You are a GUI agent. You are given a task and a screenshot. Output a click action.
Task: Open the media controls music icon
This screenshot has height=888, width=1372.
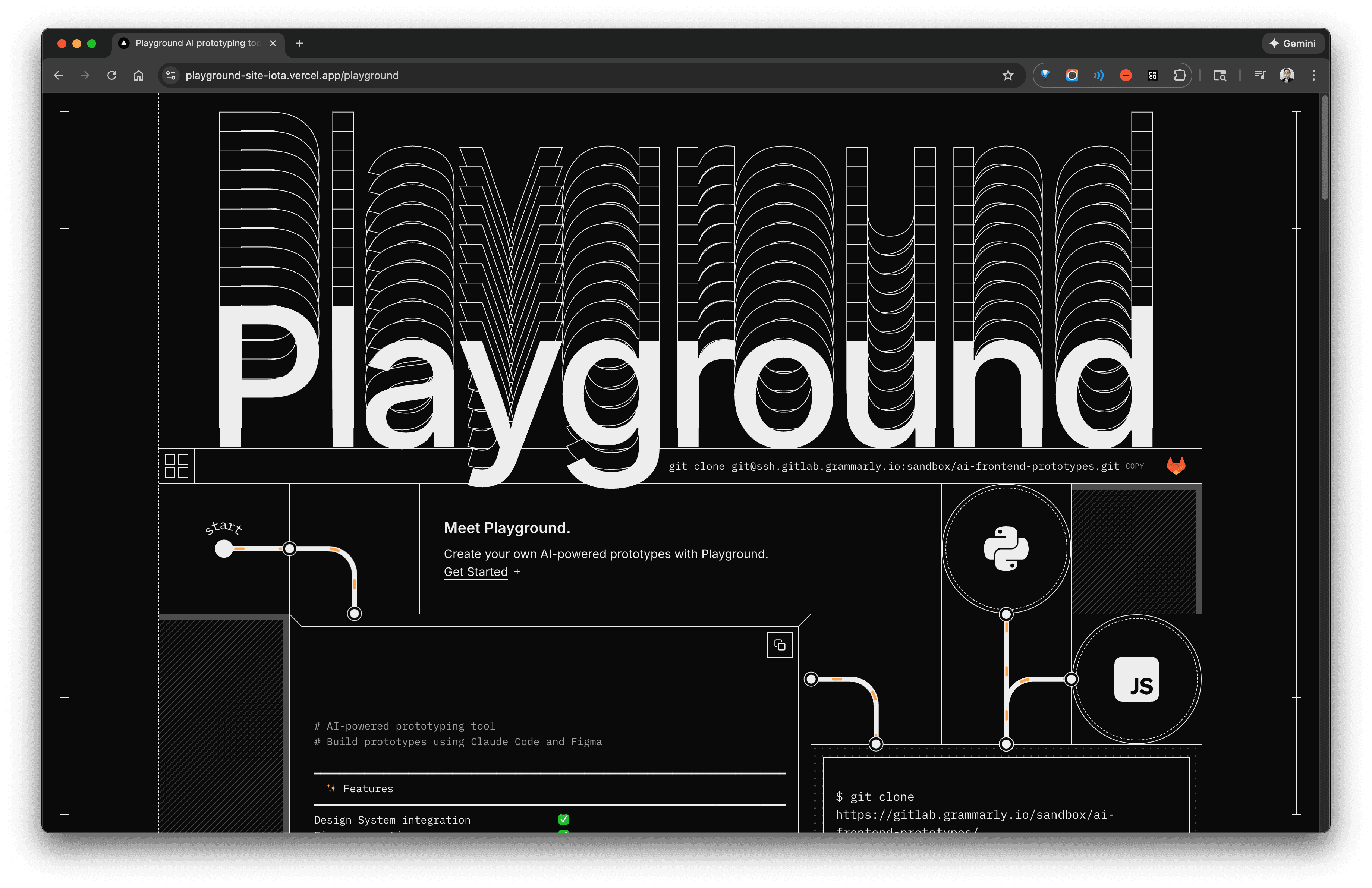pos(1259,75)
